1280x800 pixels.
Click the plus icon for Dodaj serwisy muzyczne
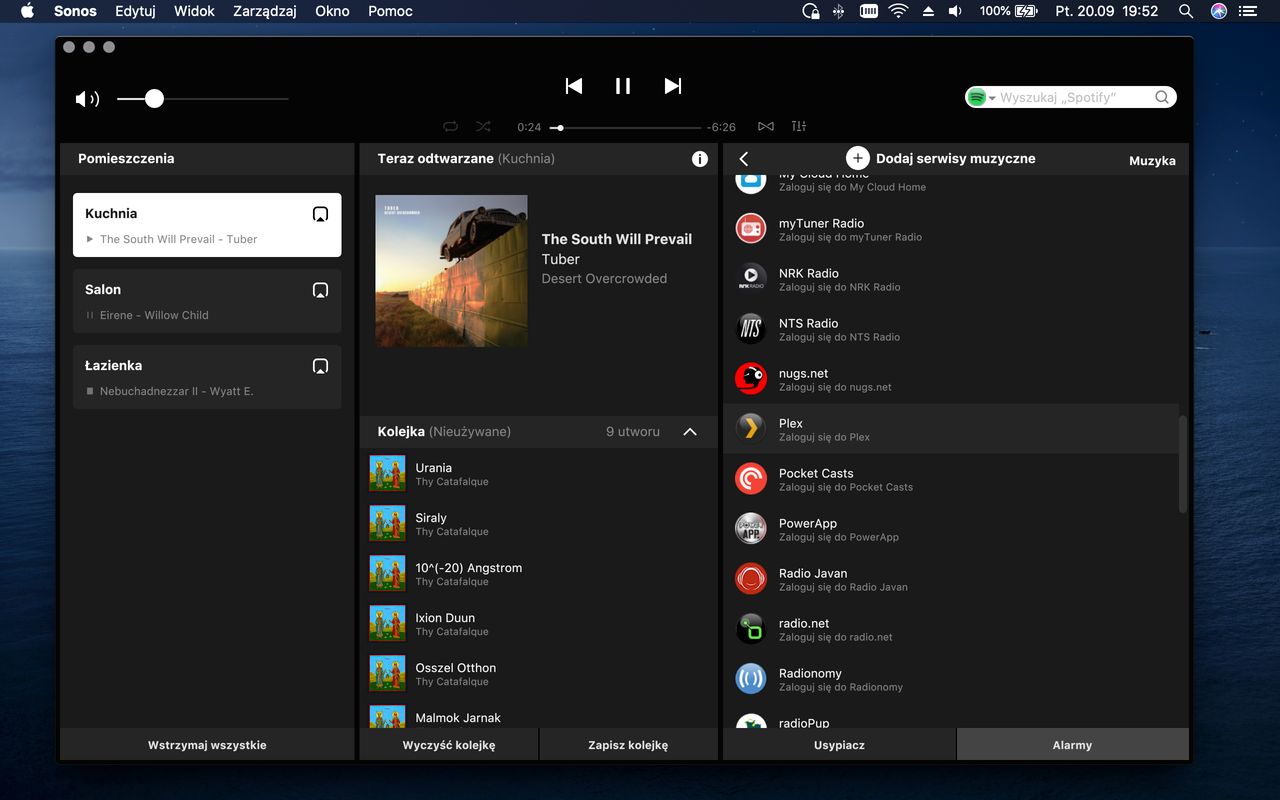click(857, 158)
